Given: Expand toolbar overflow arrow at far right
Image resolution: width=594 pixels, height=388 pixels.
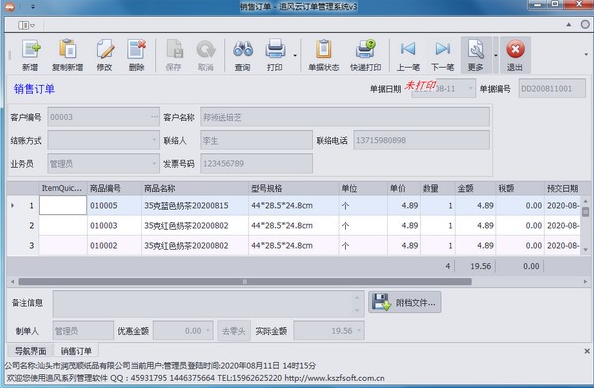Looking at the screenshot, I should pyautogui.click(x=586, y=55).
